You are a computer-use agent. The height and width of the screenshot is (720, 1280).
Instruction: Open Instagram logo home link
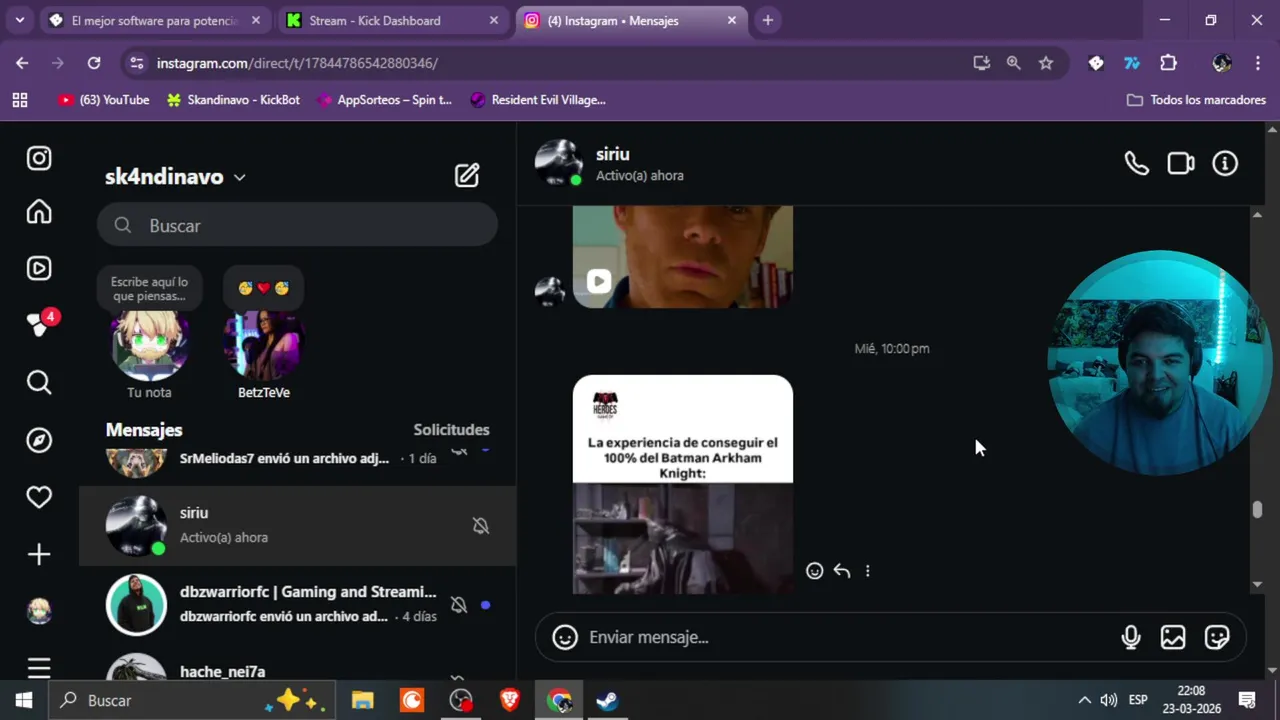pos(39,158)
